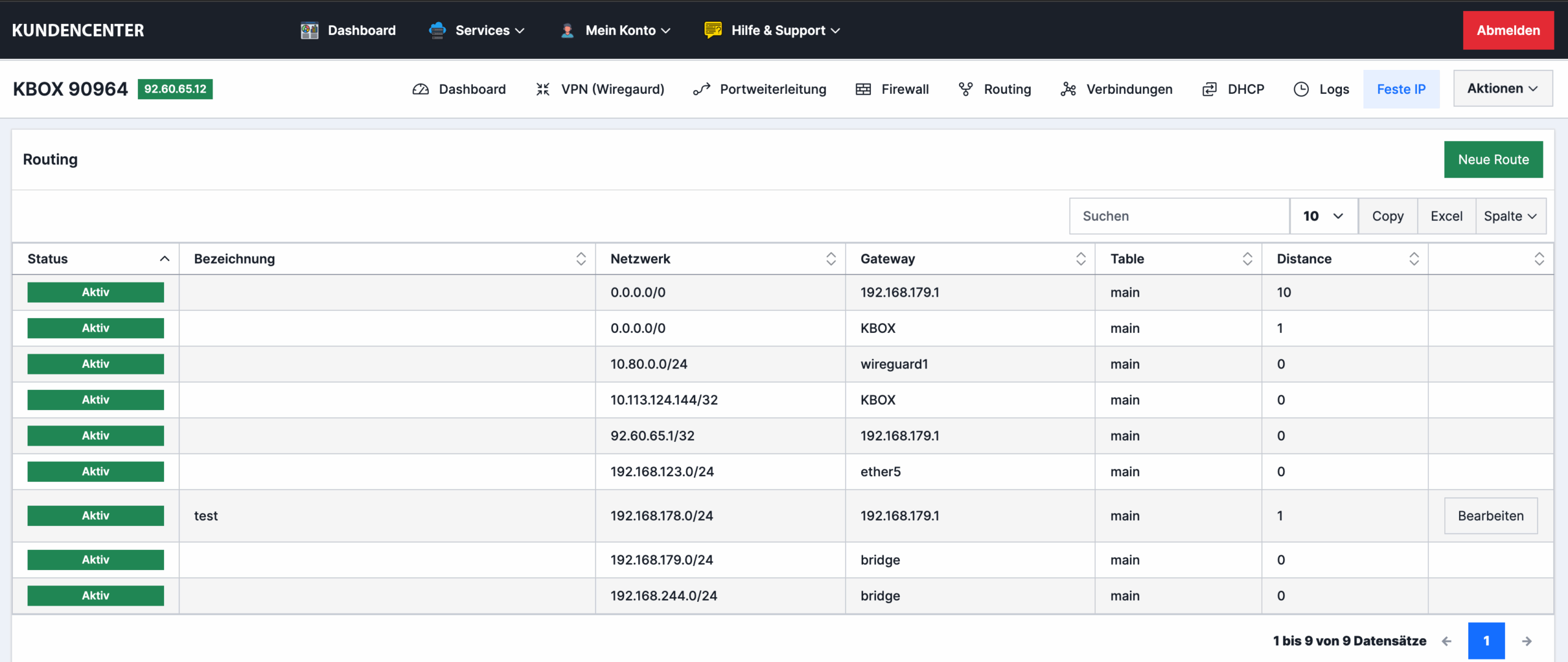The width and height of the screenshot is (1568, 662).
Task: Click the Portweiterleitung route icon
Action: click(701, 89)
